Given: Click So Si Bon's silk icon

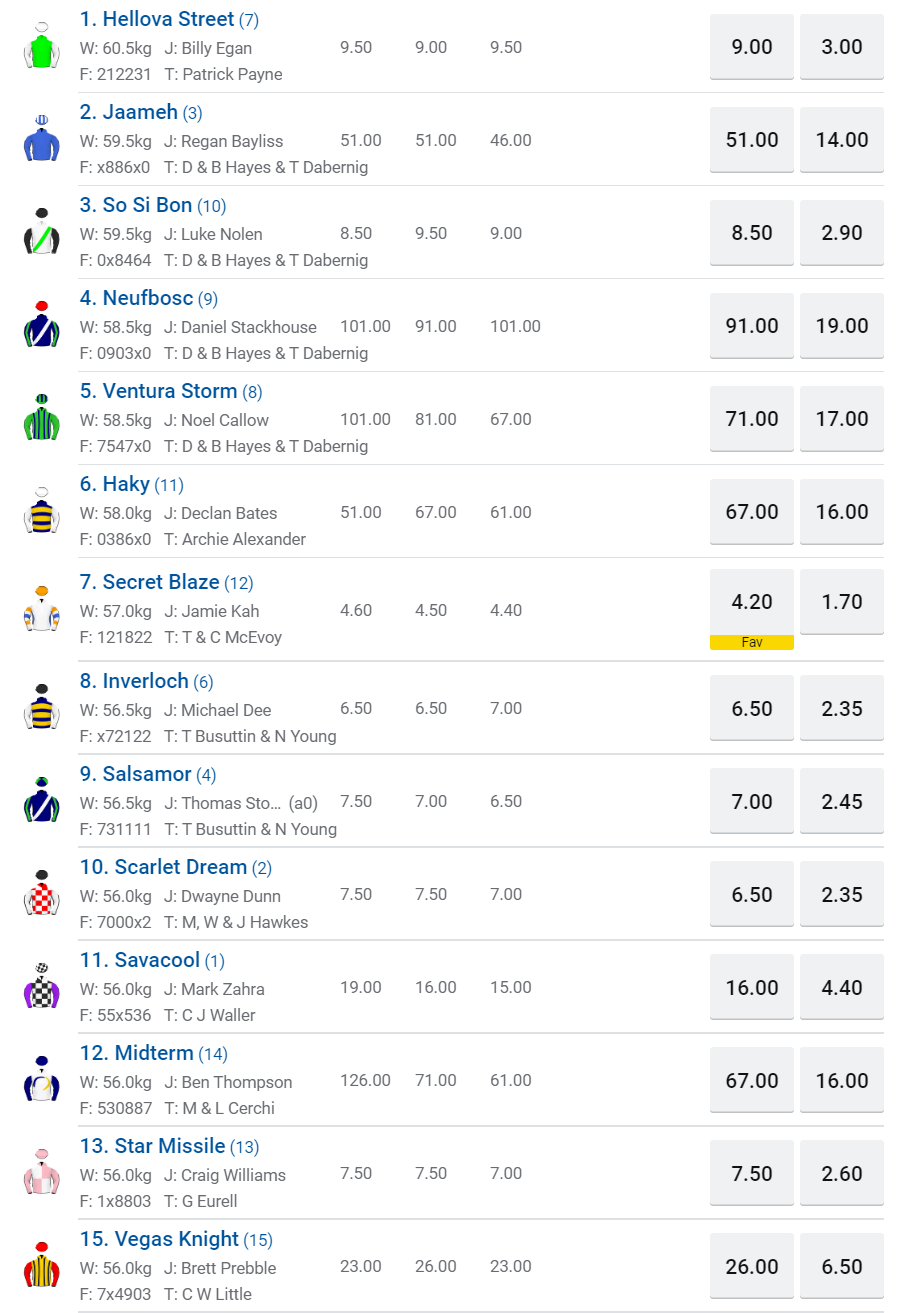Looking at the screenshot, I should [41, 231].
